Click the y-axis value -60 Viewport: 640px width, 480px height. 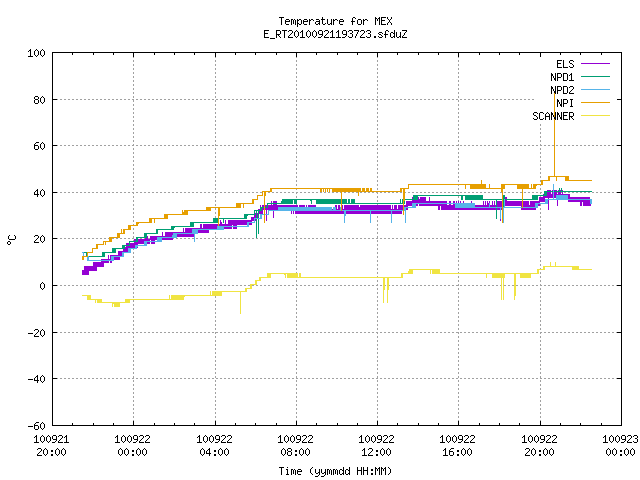[36, 426]
